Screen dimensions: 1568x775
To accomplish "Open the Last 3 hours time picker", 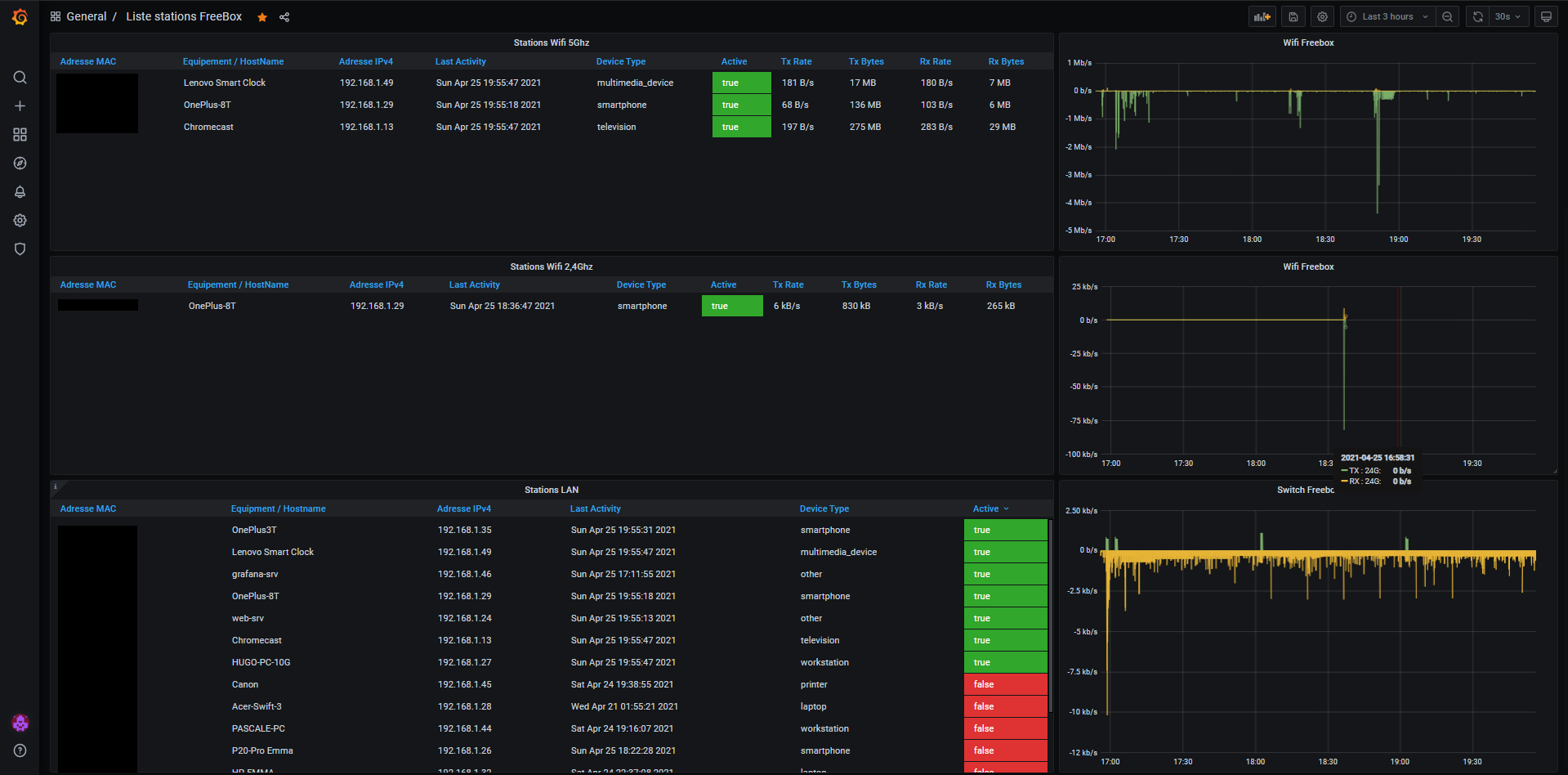I will (x=1387, y=16).
